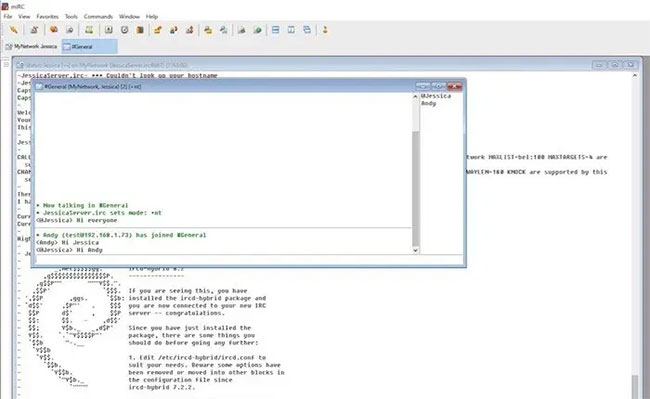Click #General chat scrollbar down arrow
This screenshot has width=650, height=399.
tap(415, 250)
